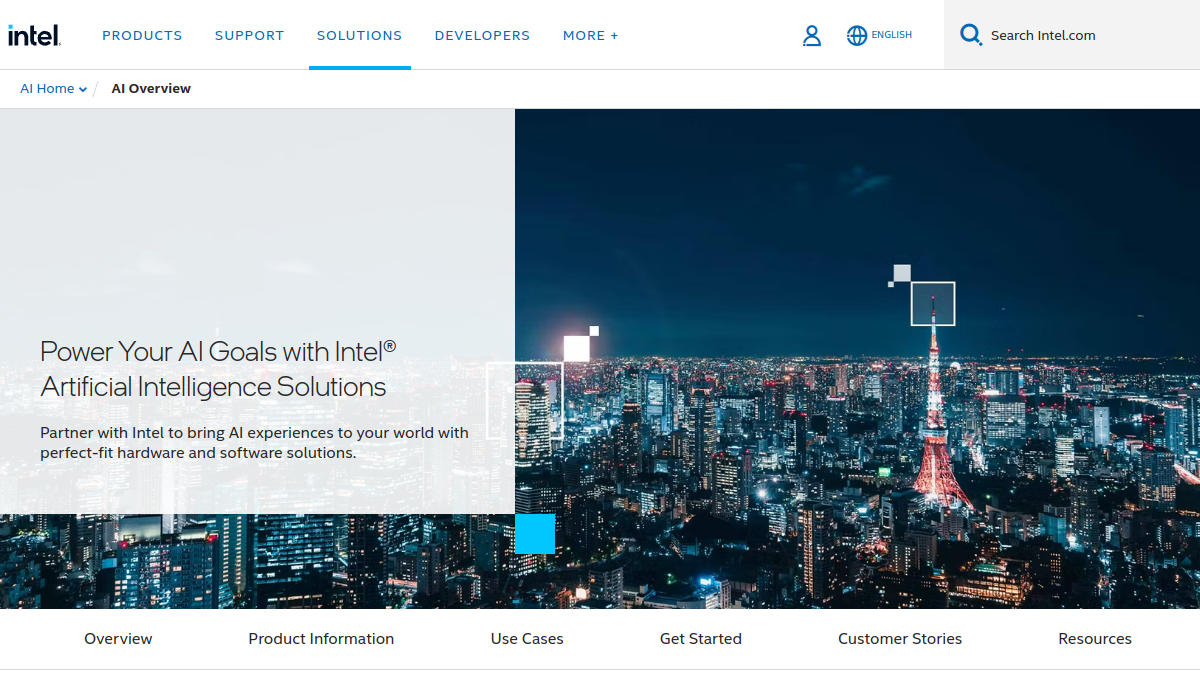Open the Support menu
The width and height of the screenshot is (1200, 675).
point(250,35)
